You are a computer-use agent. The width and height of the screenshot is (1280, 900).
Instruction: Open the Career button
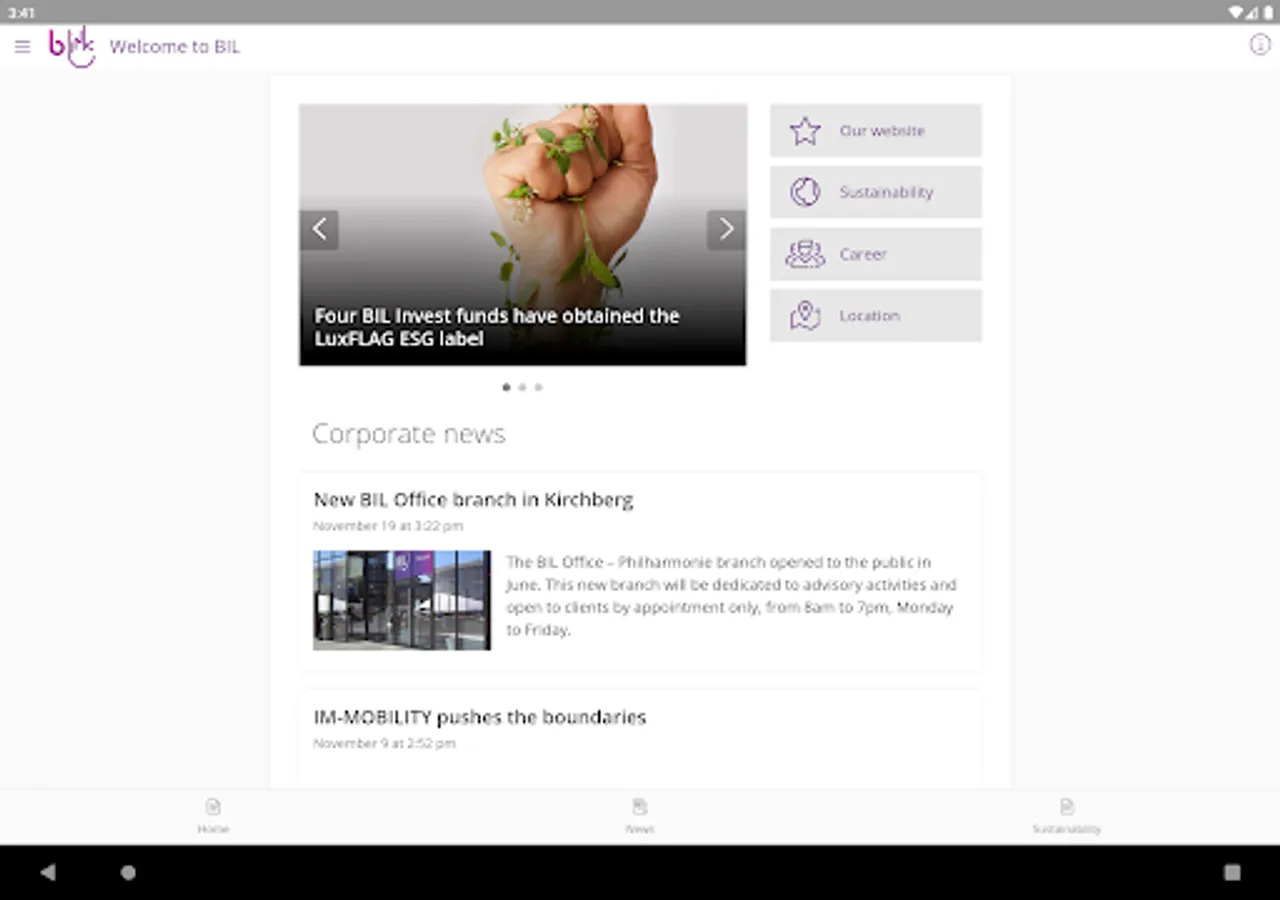(876, 254)
